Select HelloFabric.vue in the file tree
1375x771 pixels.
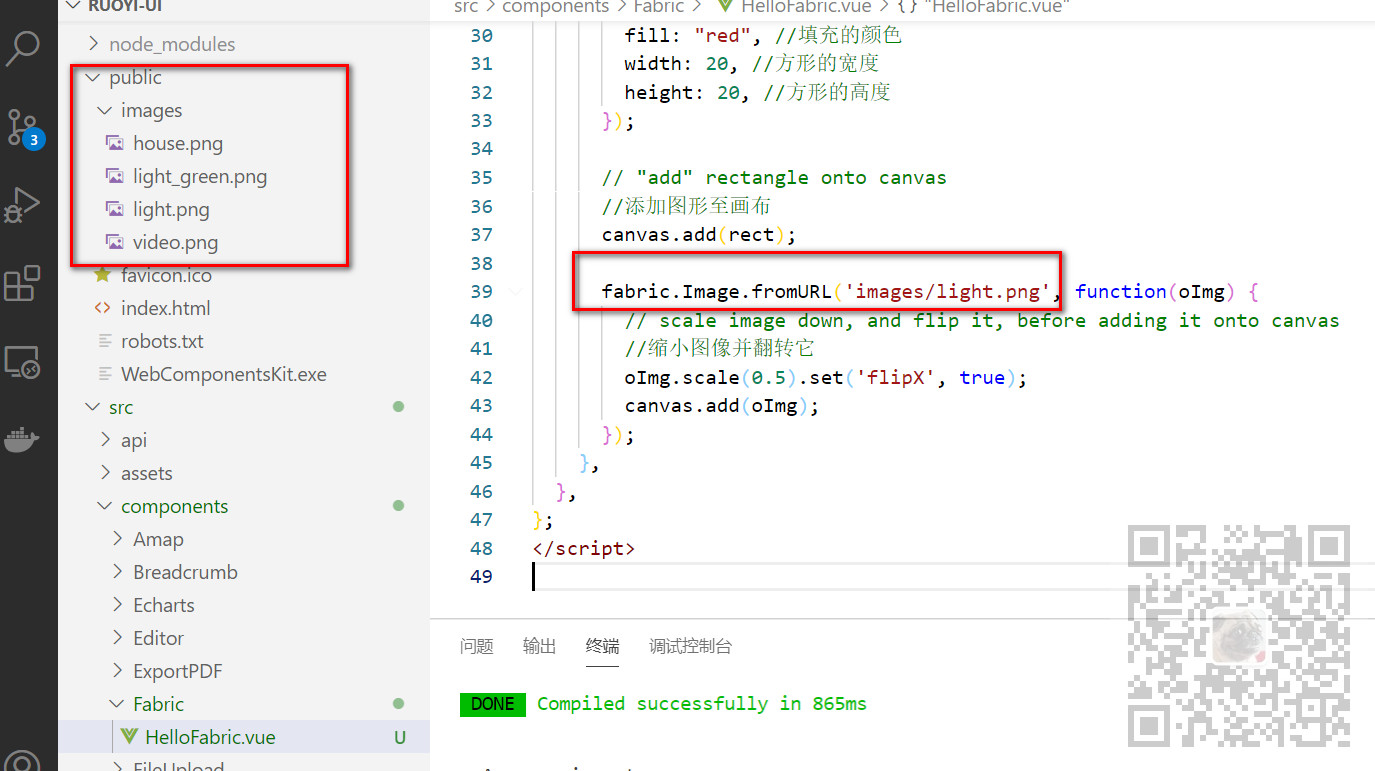coord(210,737)
